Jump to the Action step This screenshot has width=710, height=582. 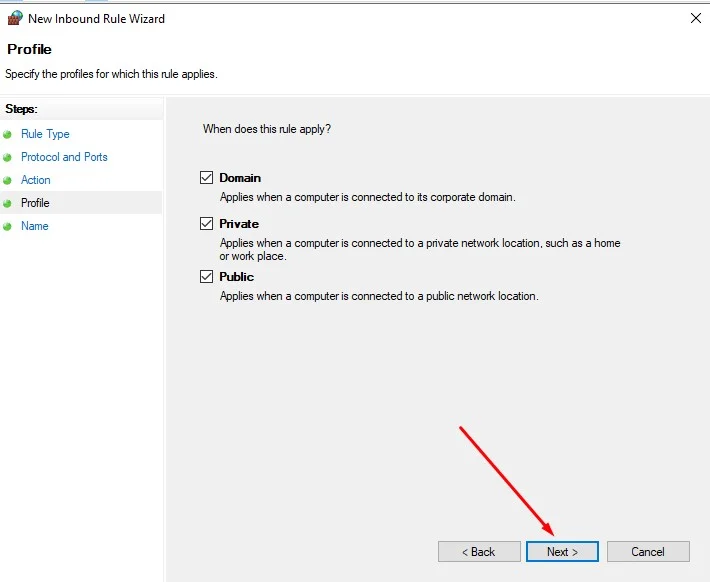pyautogui.click(x=36, y=180)
